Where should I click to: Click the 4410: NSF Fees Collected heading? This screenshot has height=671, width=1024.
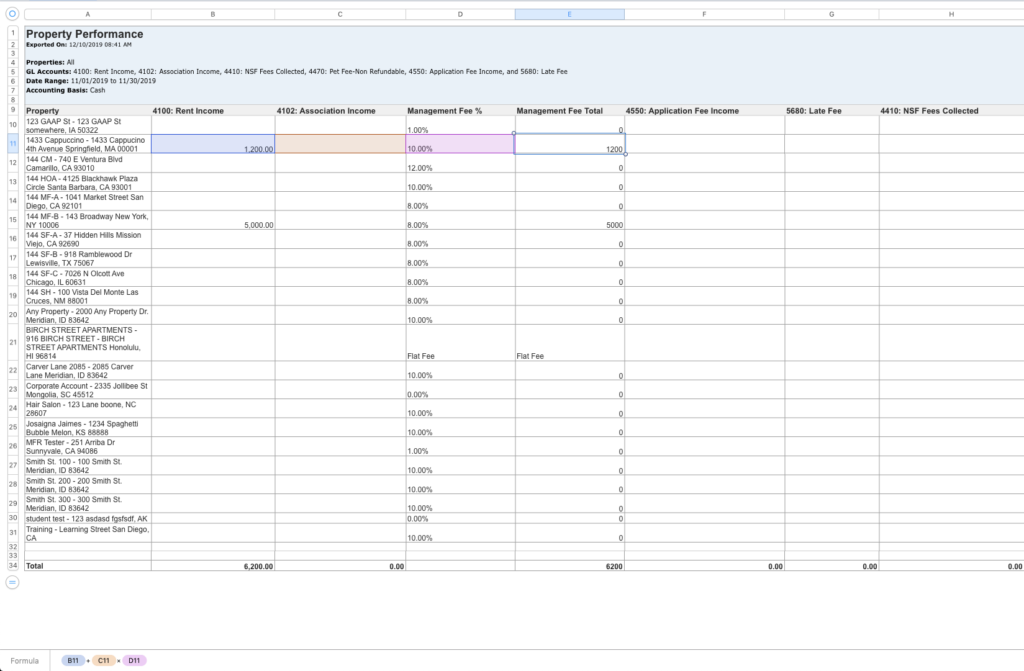coord(951,110)
